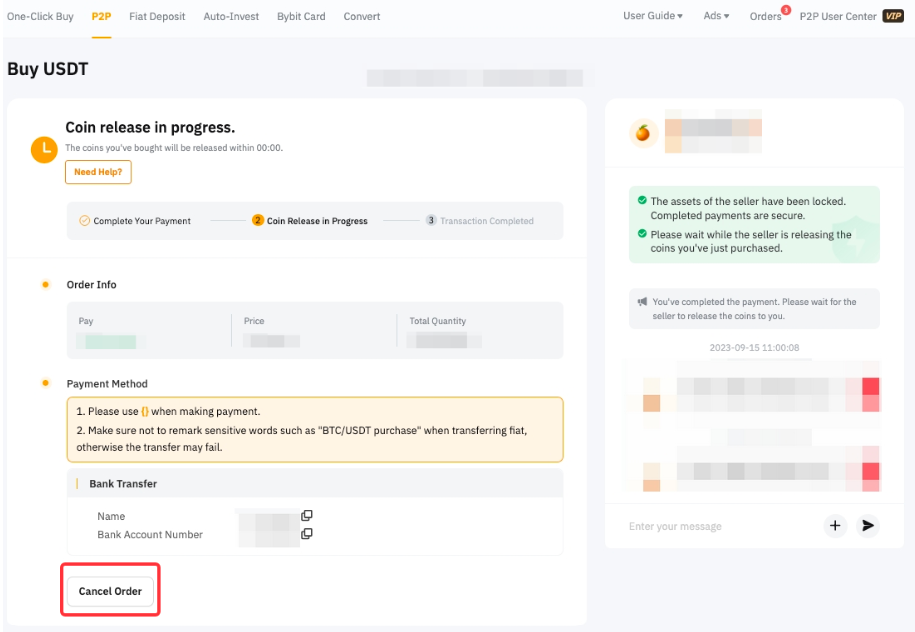Go to the Convert tab
915x632 pixels.
click(362, 16)
